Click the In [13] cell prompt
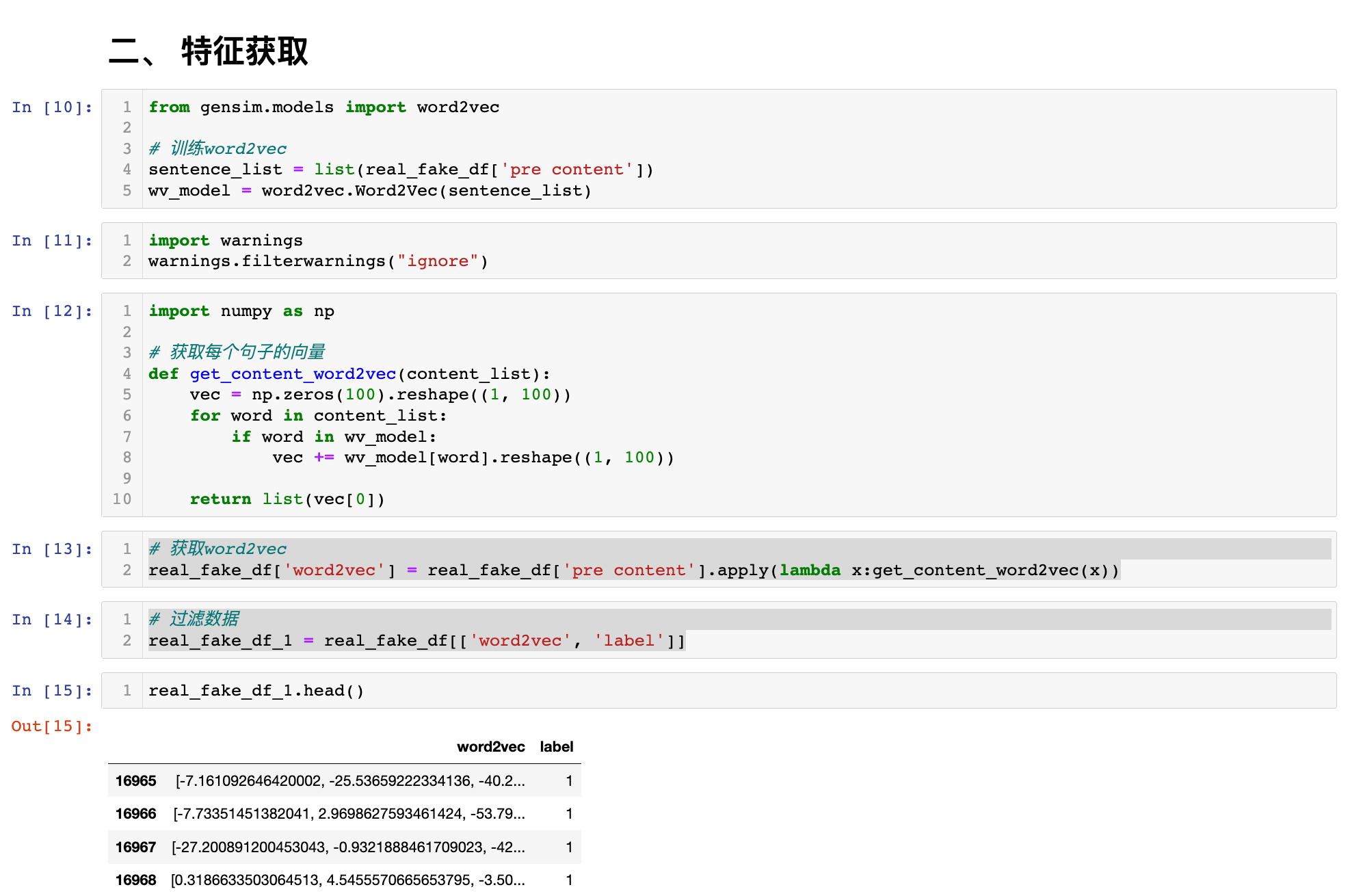 52,549
